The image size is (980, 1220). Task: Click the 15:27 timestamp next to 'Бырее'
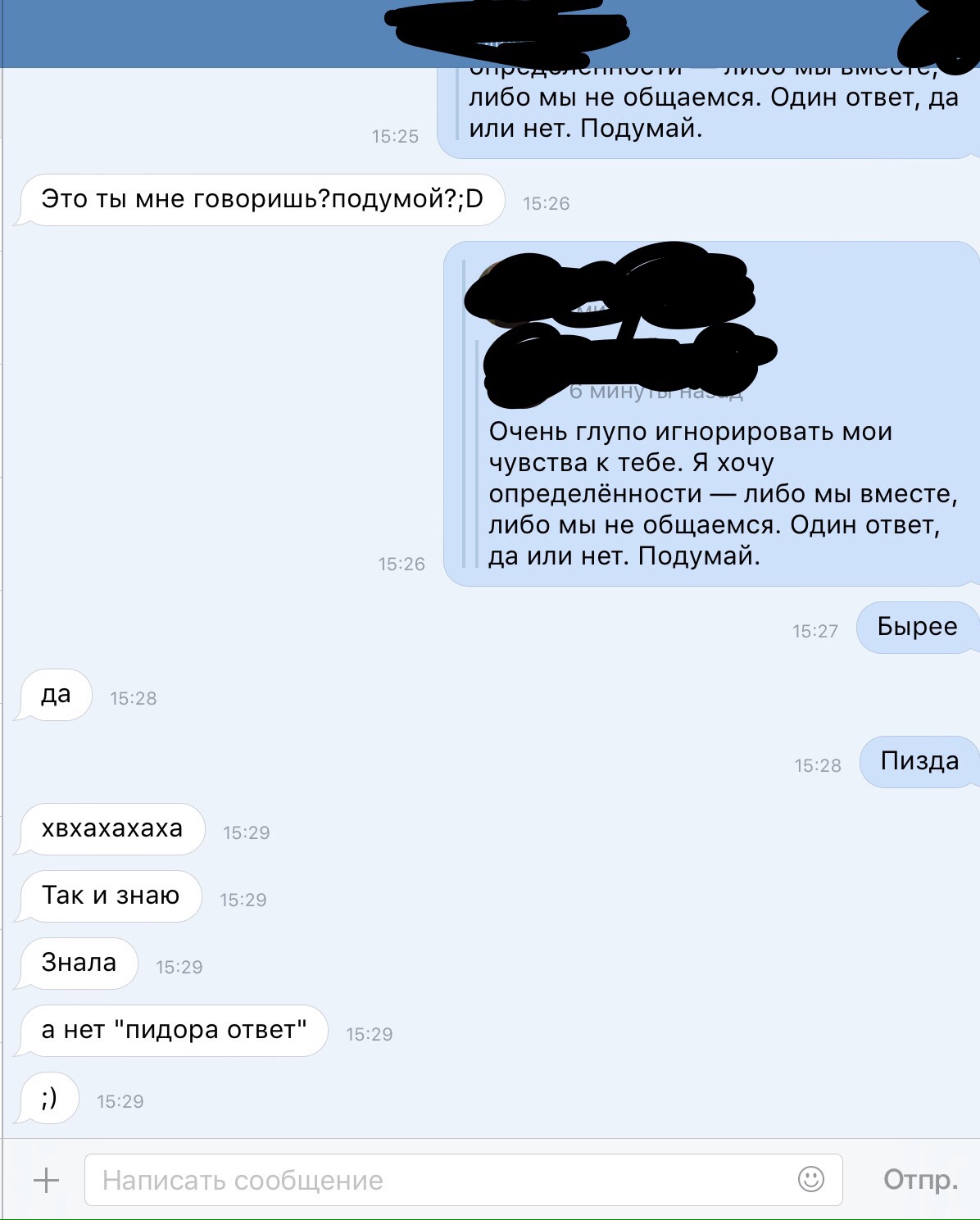click(815, 631)
